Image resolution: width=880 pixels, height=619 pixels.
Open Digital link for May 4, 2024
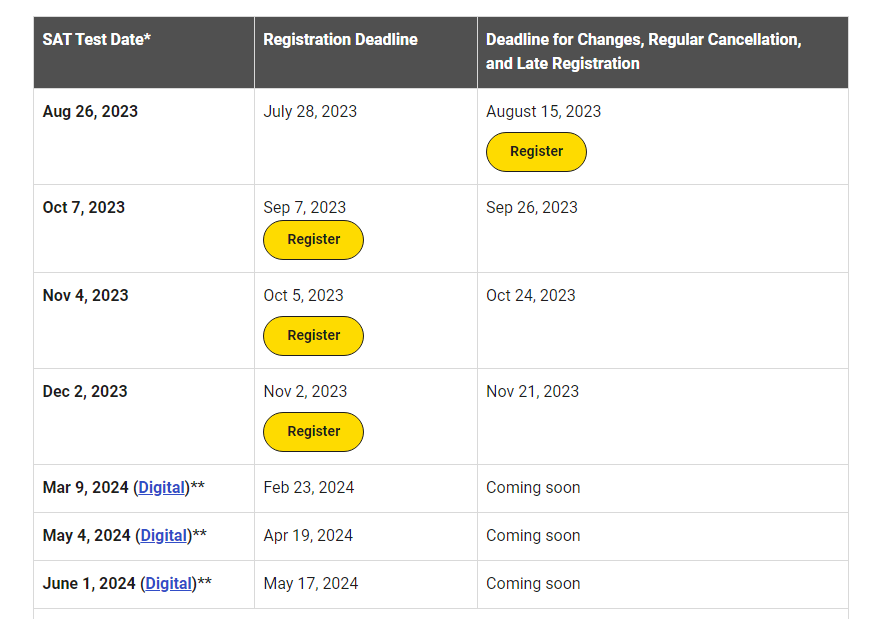163,536
